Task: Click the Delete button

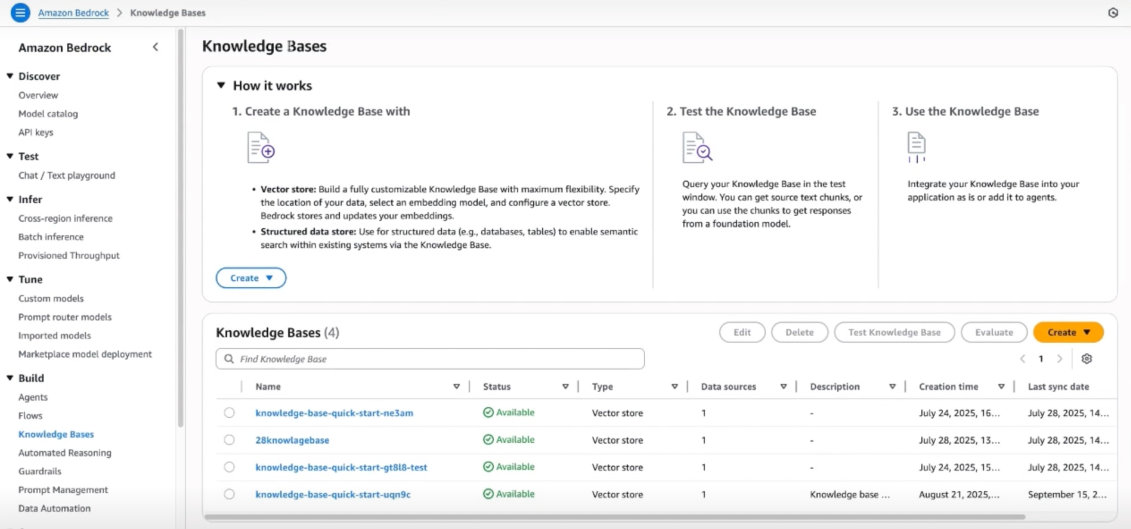Action: 799,332
